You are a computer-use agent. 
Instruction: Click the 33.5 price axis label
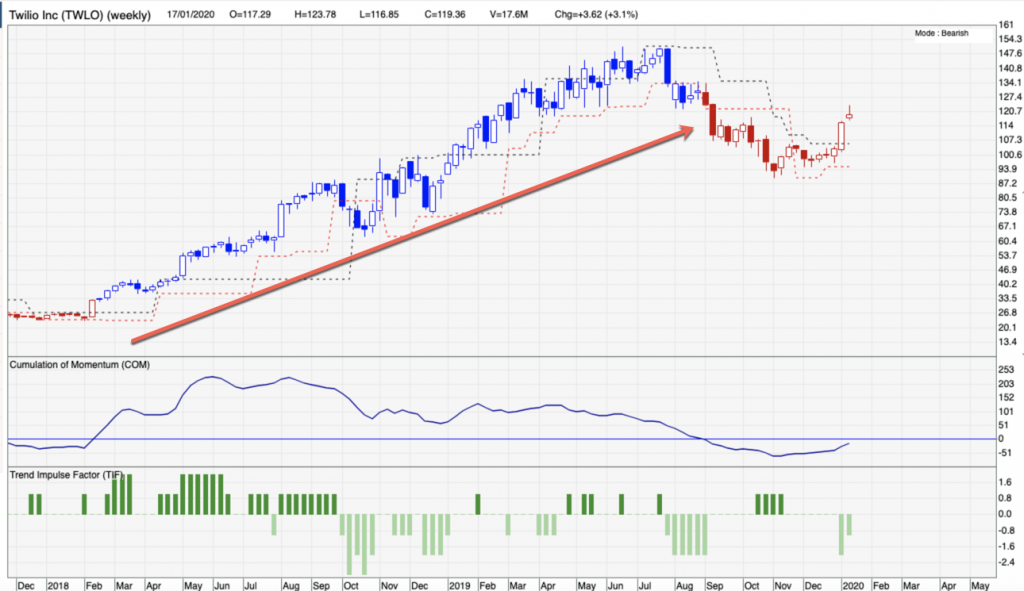point(1008,298)
